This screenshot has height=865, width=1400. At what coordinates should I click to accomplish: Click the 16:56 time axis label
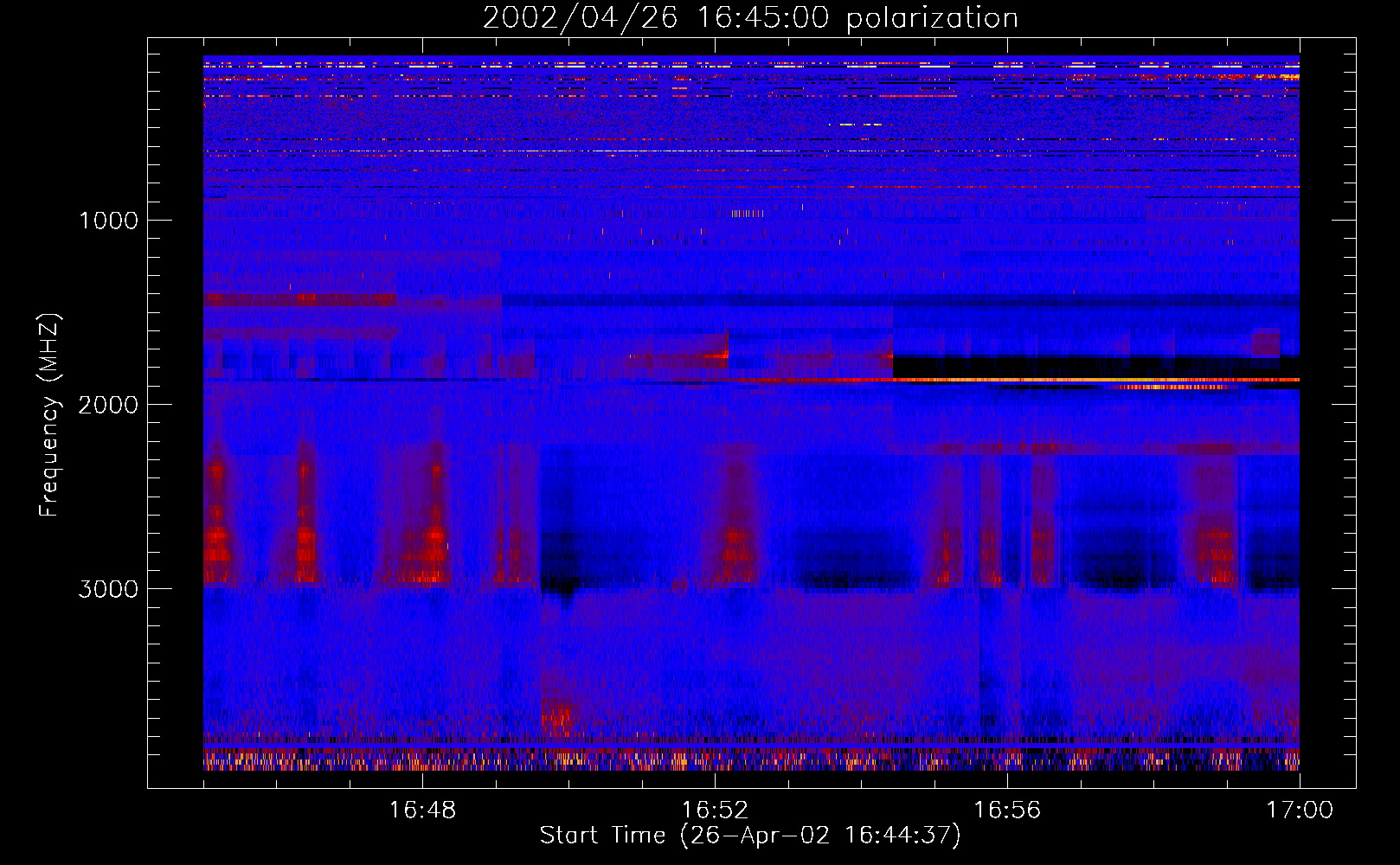click(x=1007, y=811)
